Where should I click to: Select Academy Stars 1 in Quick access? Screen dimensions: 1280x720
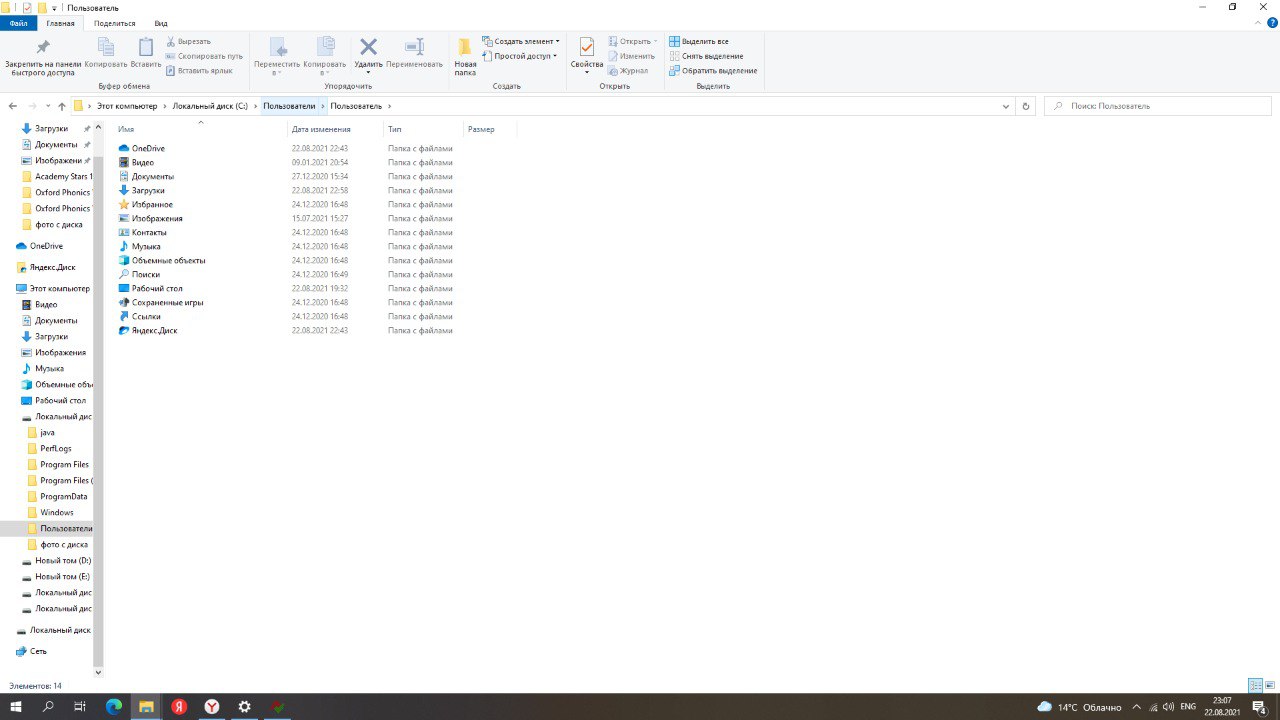coord(63,176)
